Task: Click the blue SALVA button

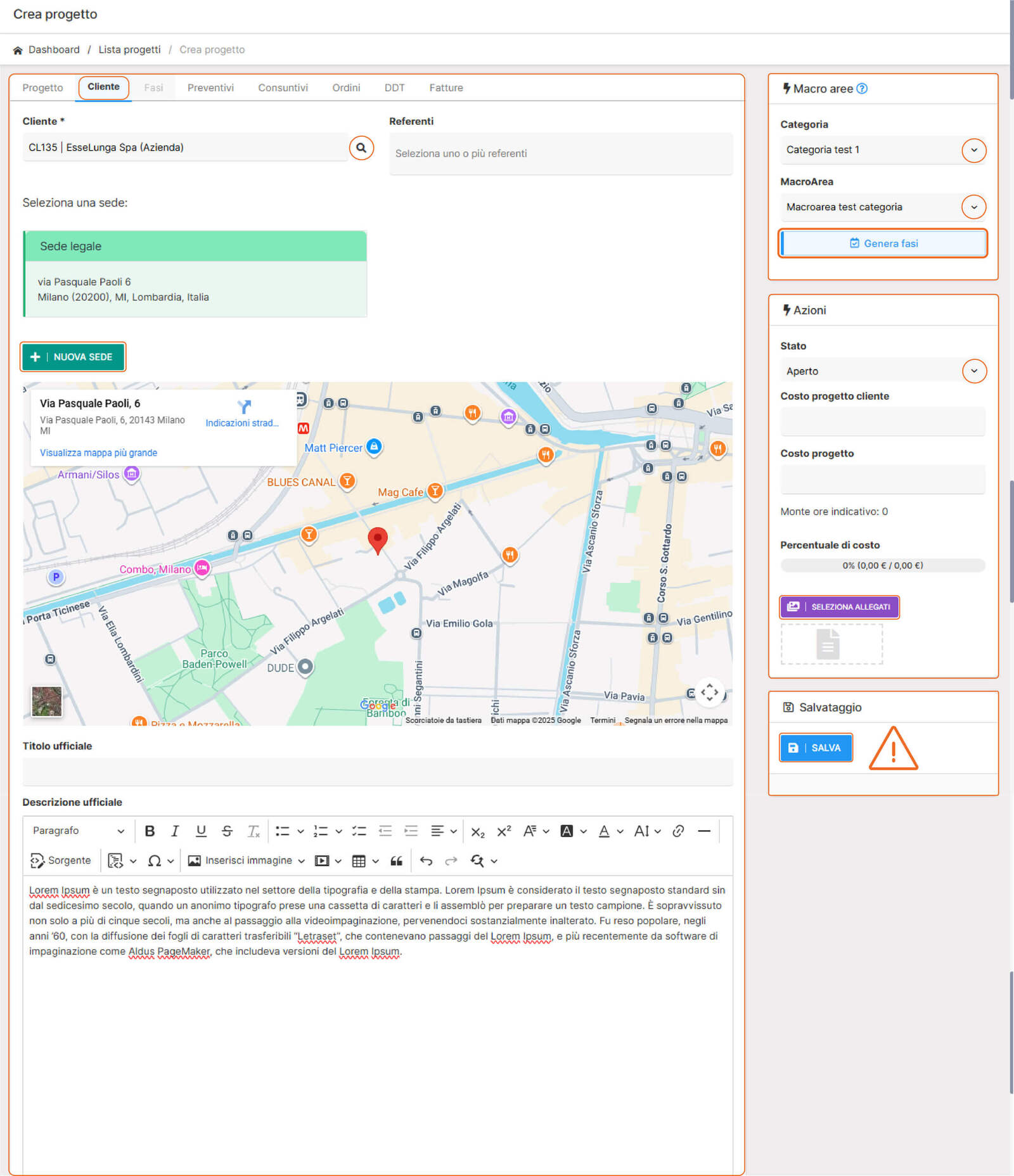Action: click(x=816, y=748)
